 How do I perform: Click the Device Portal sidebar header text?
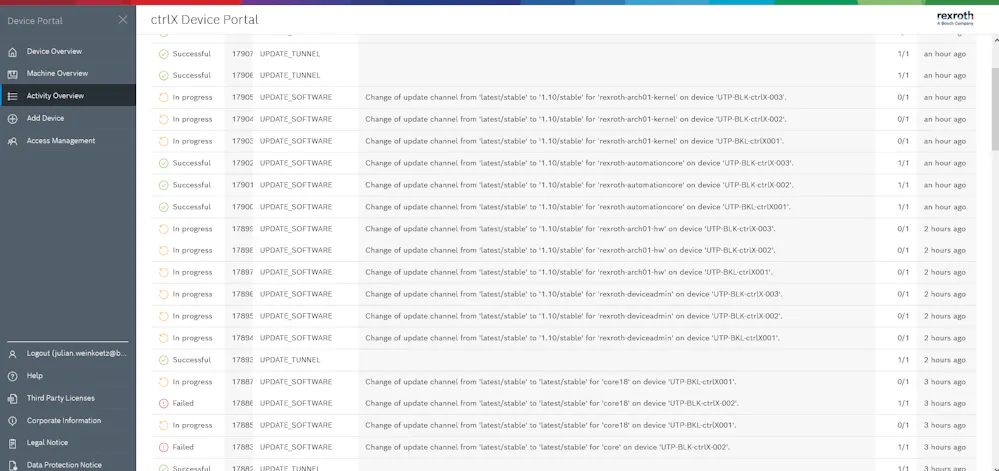pos(35,20)
